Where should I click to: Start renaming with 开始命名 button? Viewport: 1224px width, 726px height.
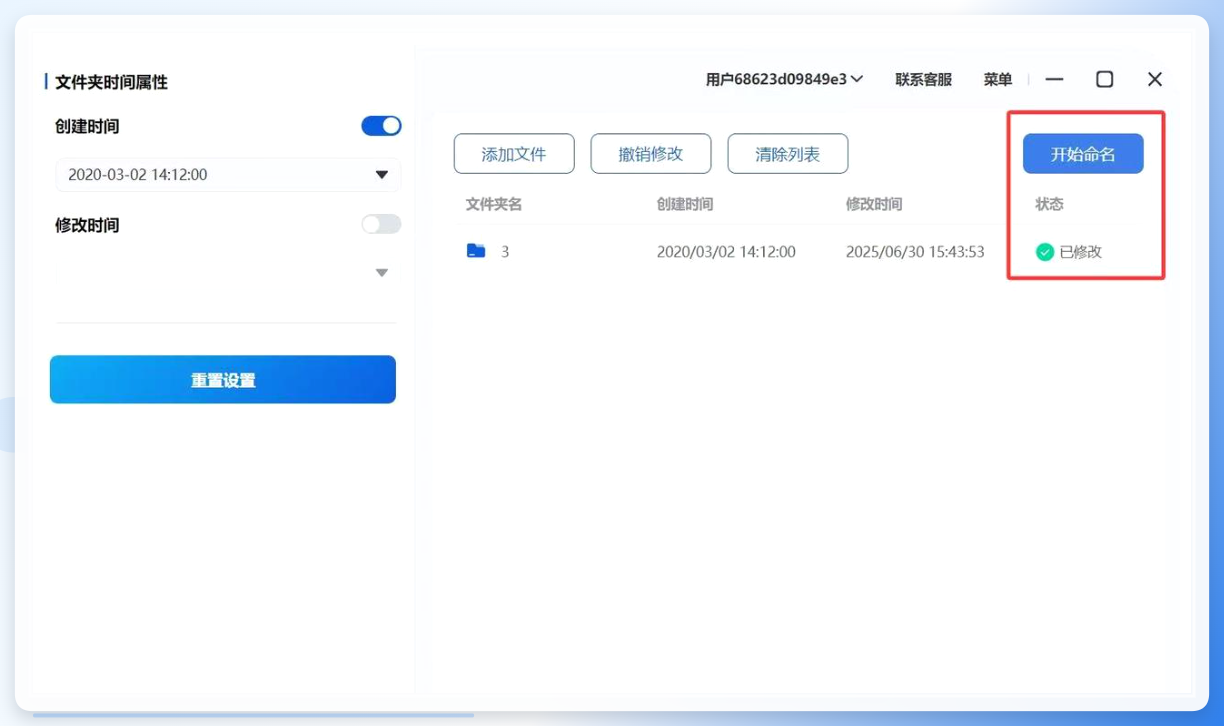coord(1083,154)
